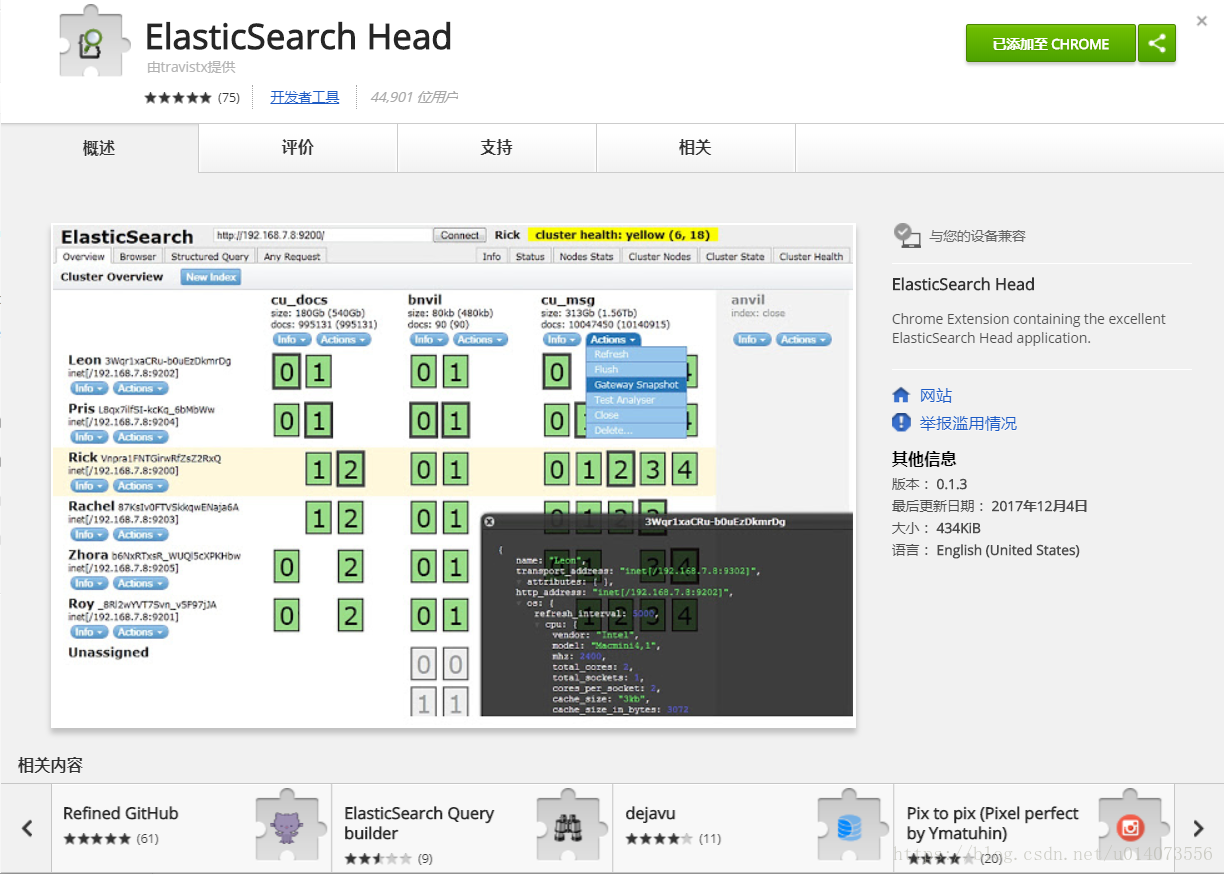Show next related extensions with right arrow
This screenshot has width=1224, height=874.
point(1198,828)
